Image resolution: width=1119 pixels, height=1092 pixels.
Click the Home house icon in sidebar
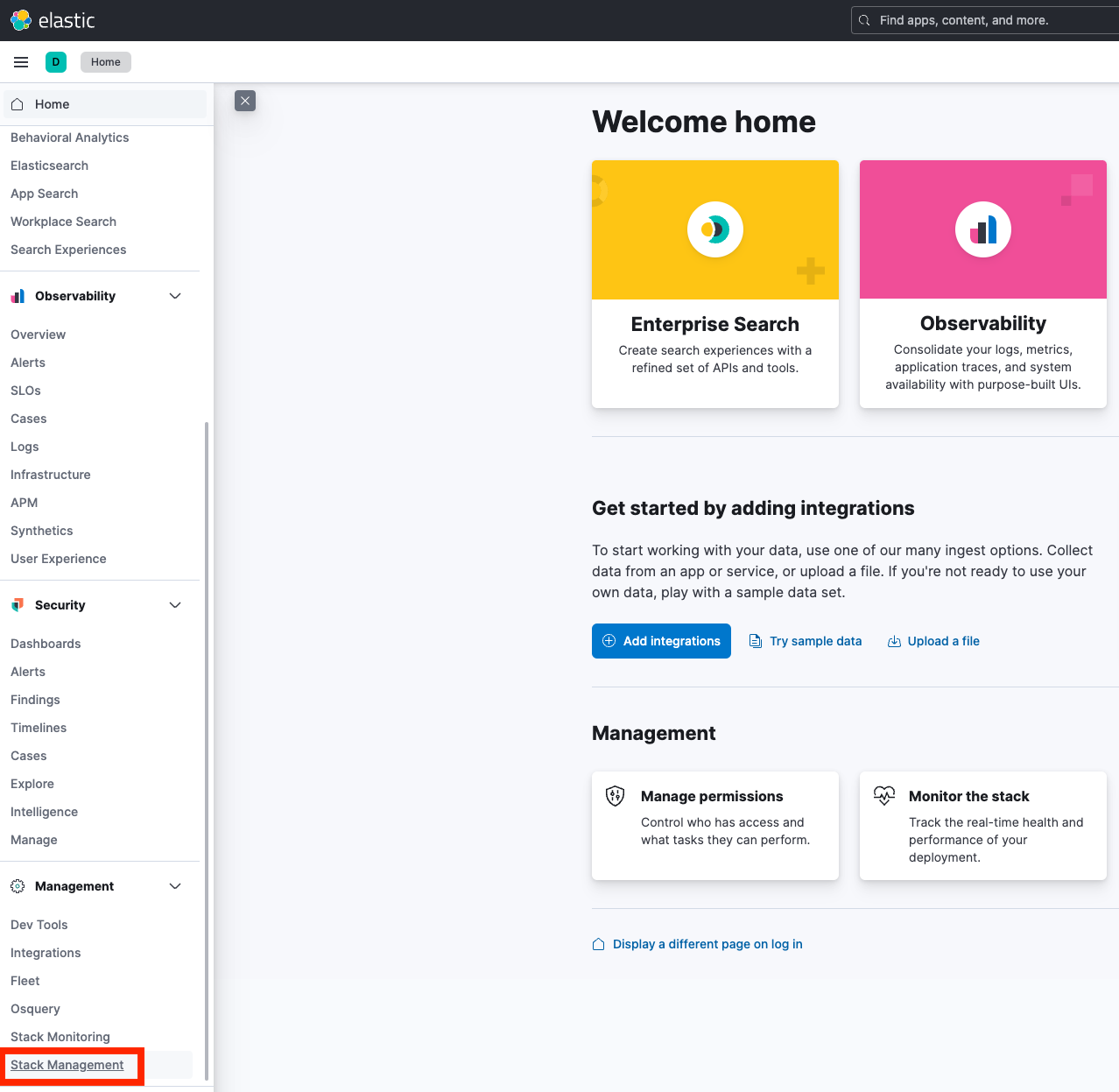coord(18,104)
